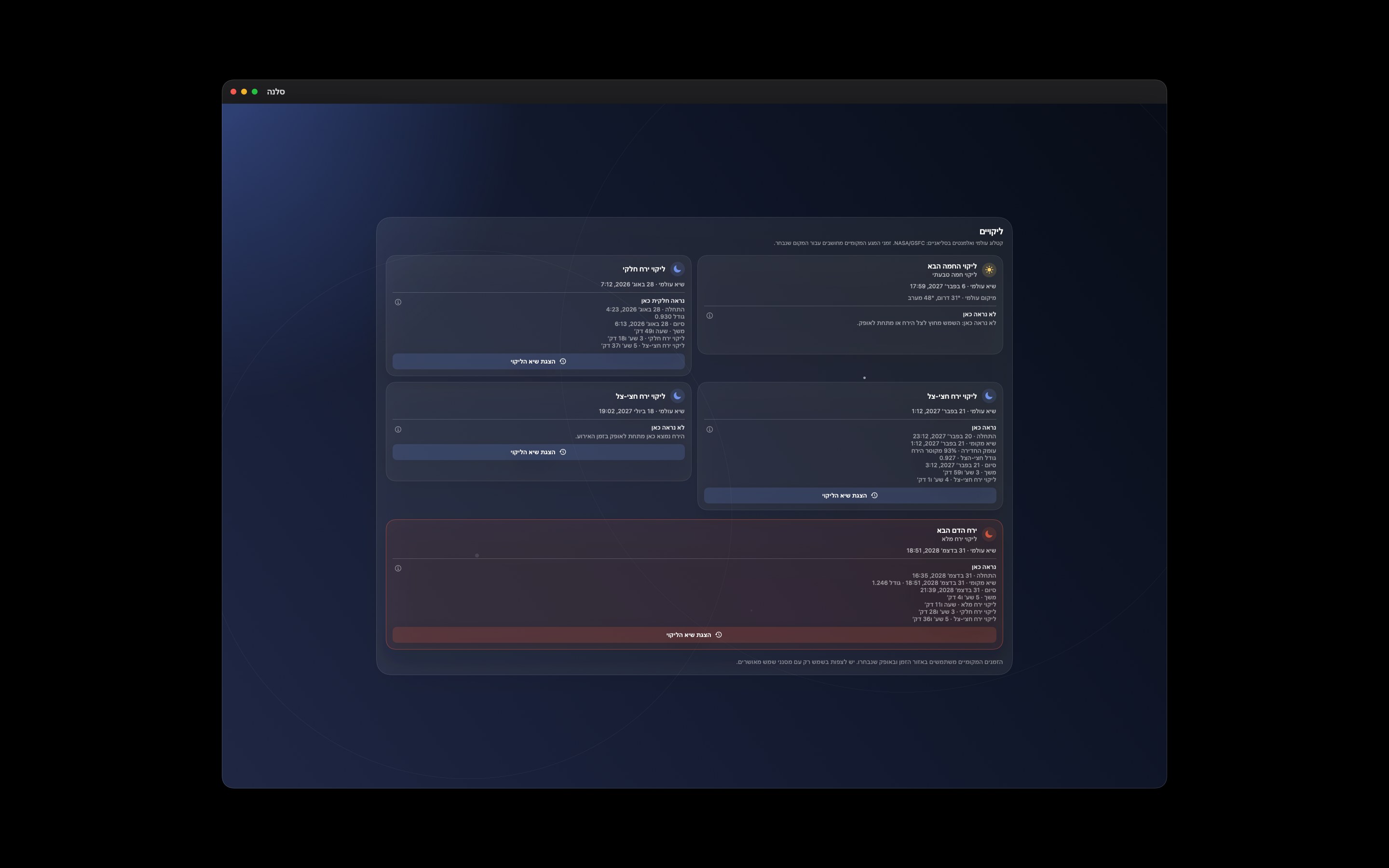1389x868 pixels.
Task: Open the info icon on the solar eclipse card
Action: pyautogui.click(x=709, y=316)
